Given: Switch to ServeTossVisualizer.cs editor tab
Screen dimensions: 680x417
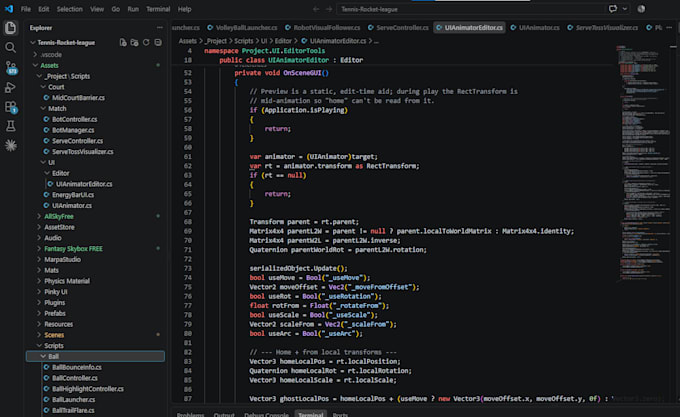Looking at the screenshot, I should [602, 28].
